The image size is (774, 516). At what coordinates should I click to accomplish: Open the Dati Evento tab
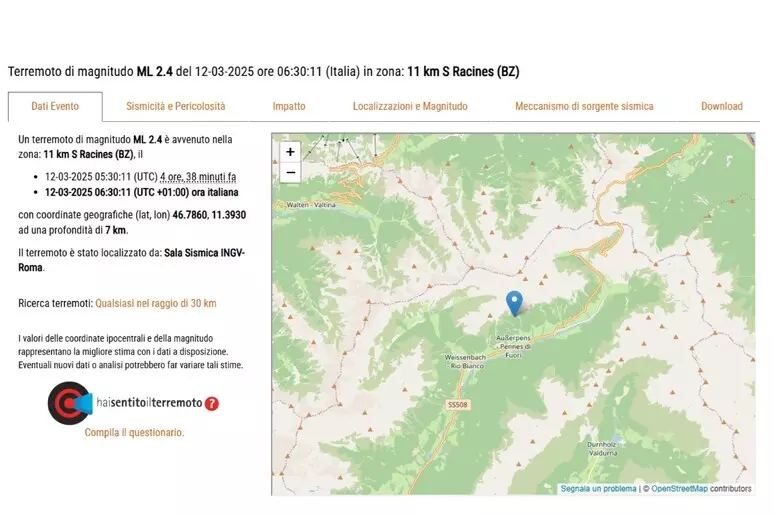[55, 106]
